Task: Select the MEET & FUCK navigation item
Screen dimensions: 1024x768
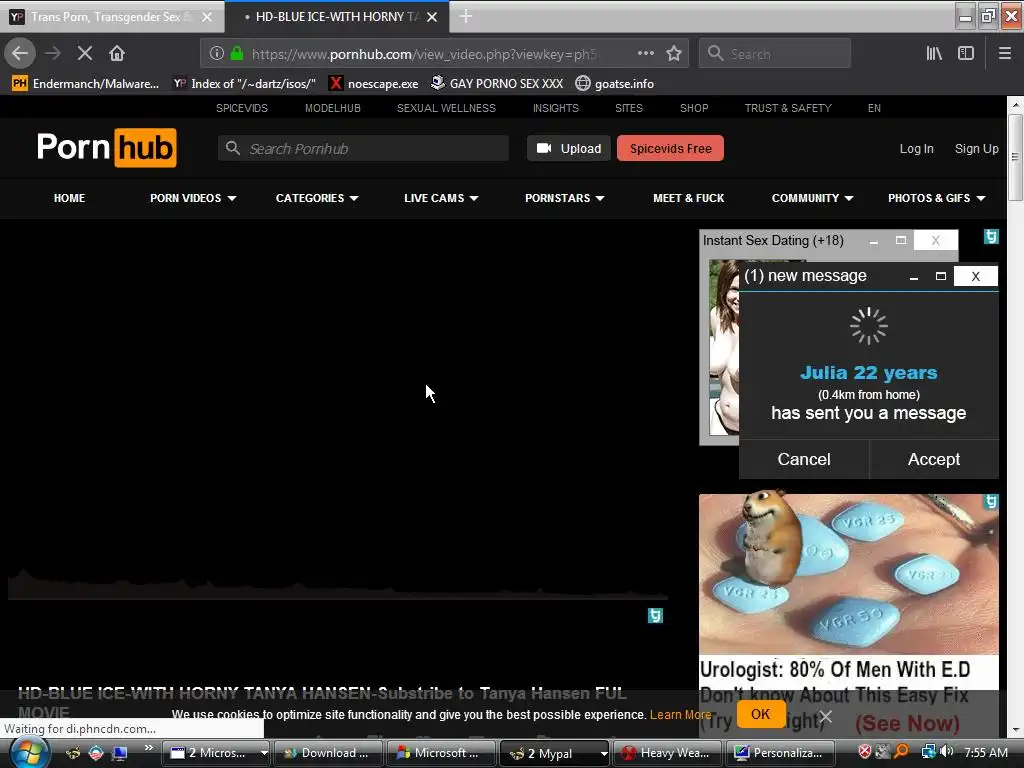Action: pos(688,198)
